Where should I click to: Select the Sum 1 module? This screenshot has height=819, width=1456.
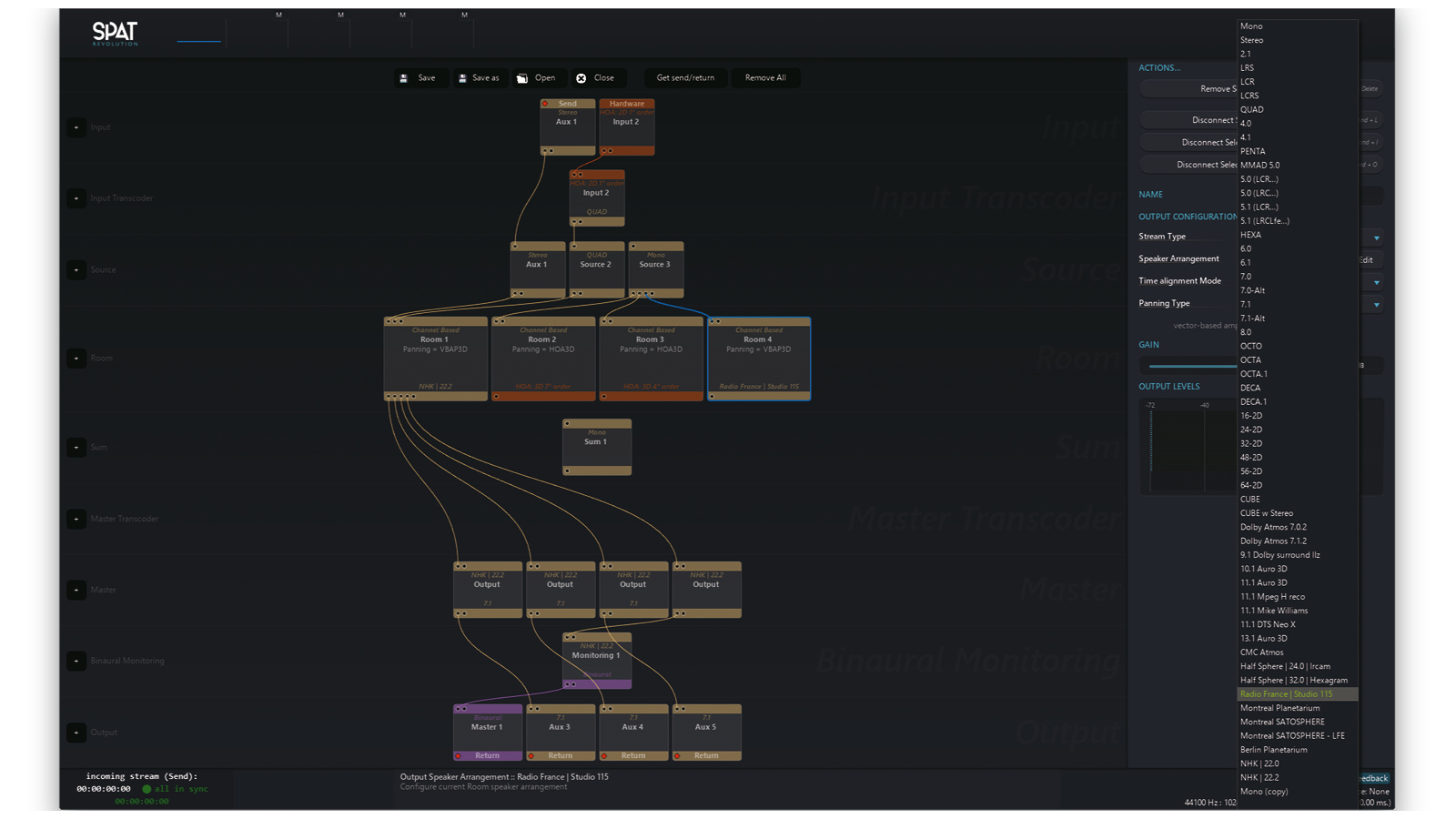(597, 447)
